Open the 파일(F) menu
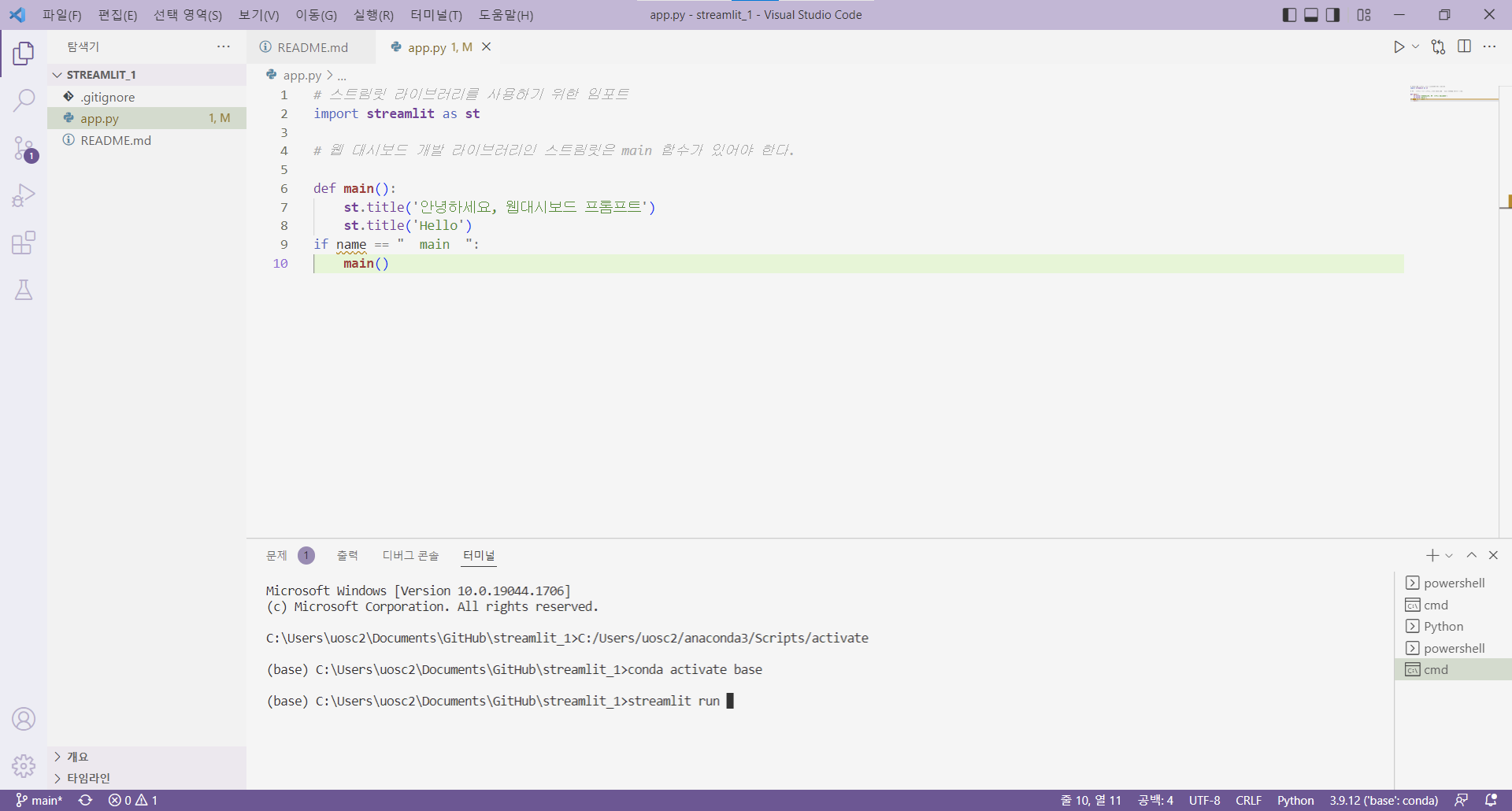Viewport: 1512px width, 811px height. click(62, 15)
